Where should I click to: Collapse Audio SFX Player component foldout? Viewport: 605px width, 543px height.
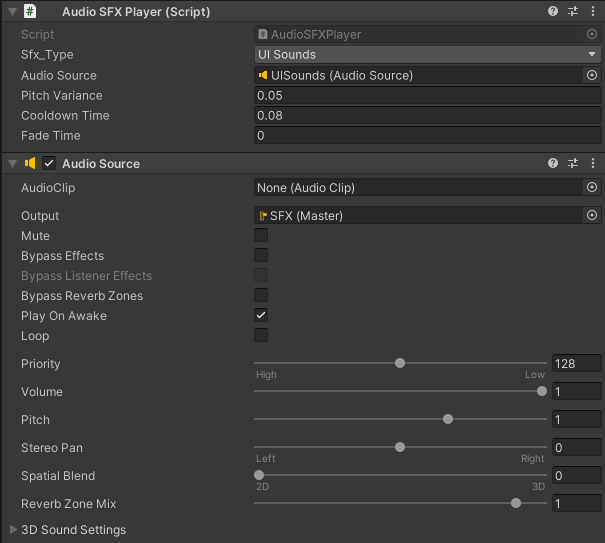(x=11, y=12)
